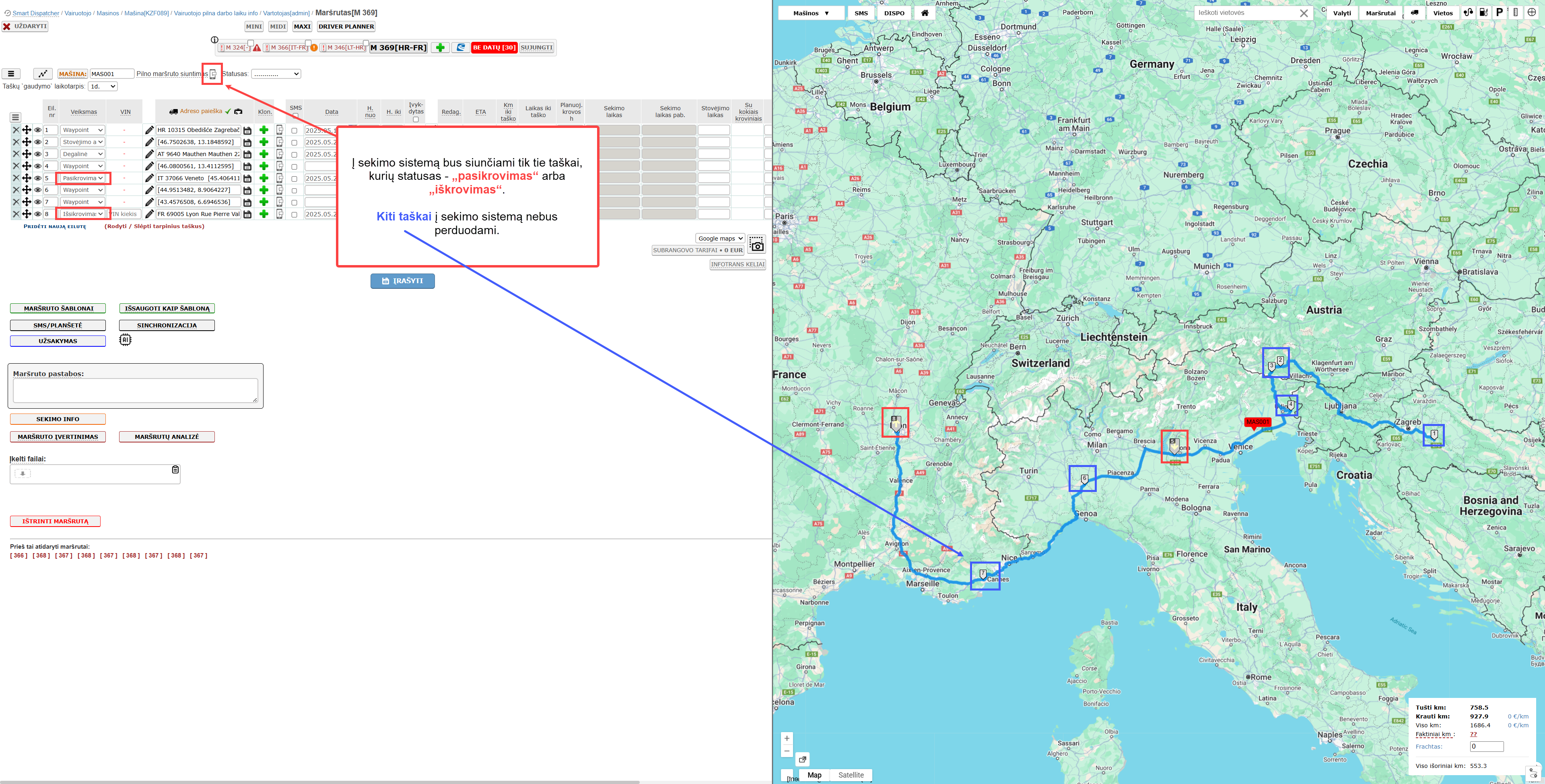Toggle the Įvykdytas header checkbox
Screen dimensions: 1545x784
(416, 119)
